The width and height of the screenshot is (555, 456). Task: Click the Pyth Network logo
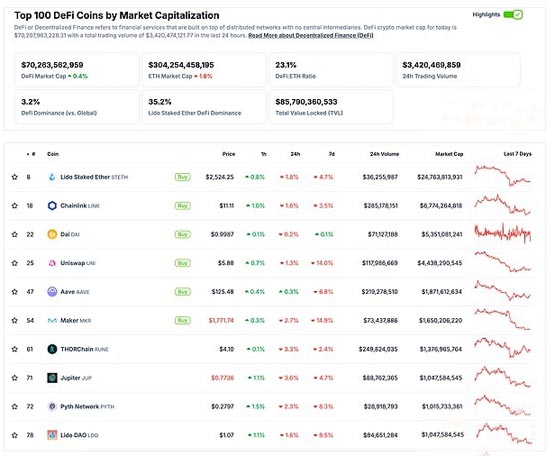pyautogui.click(x=52, y=406)
